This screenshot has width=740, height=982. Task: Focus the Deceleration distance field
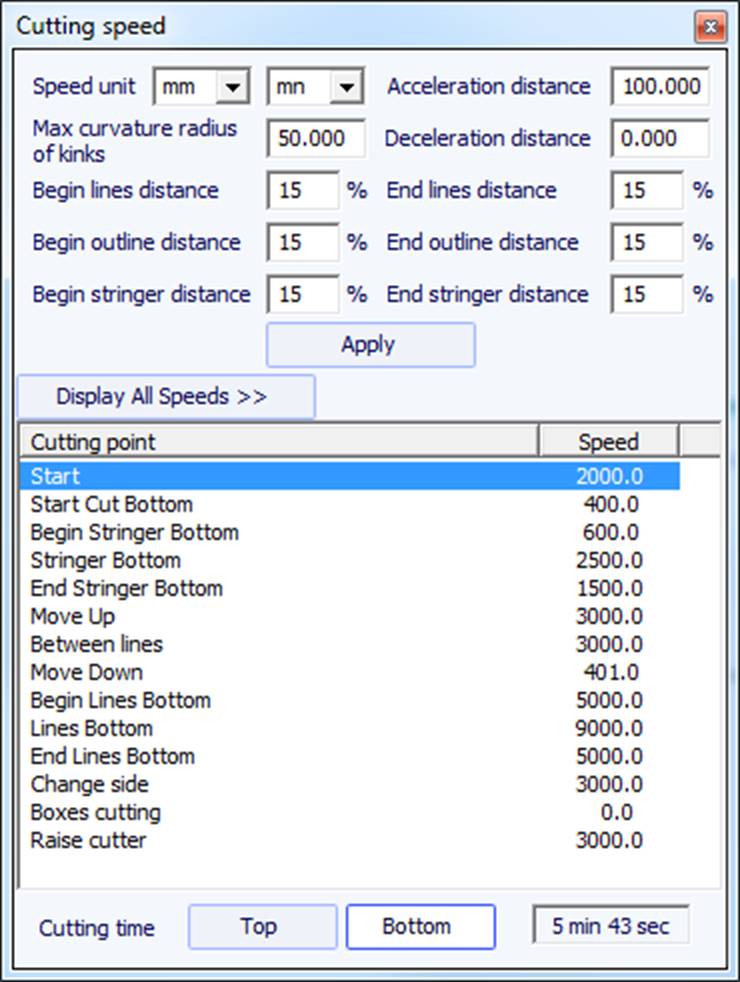pyautogui.click(x=660, y=138)
